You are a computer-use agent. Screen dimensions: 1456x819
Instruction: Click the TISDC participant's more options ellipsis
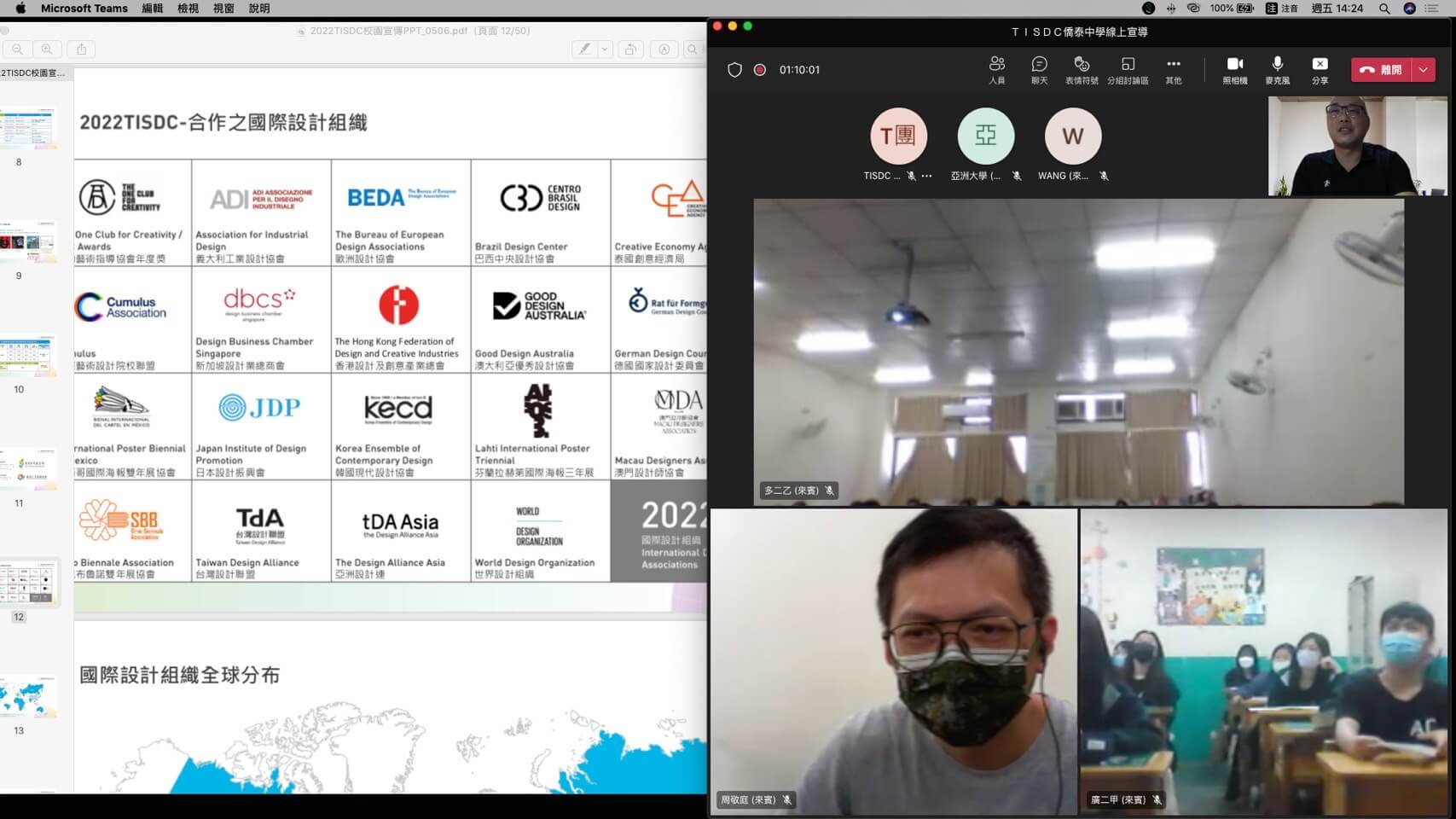[927, 176]
